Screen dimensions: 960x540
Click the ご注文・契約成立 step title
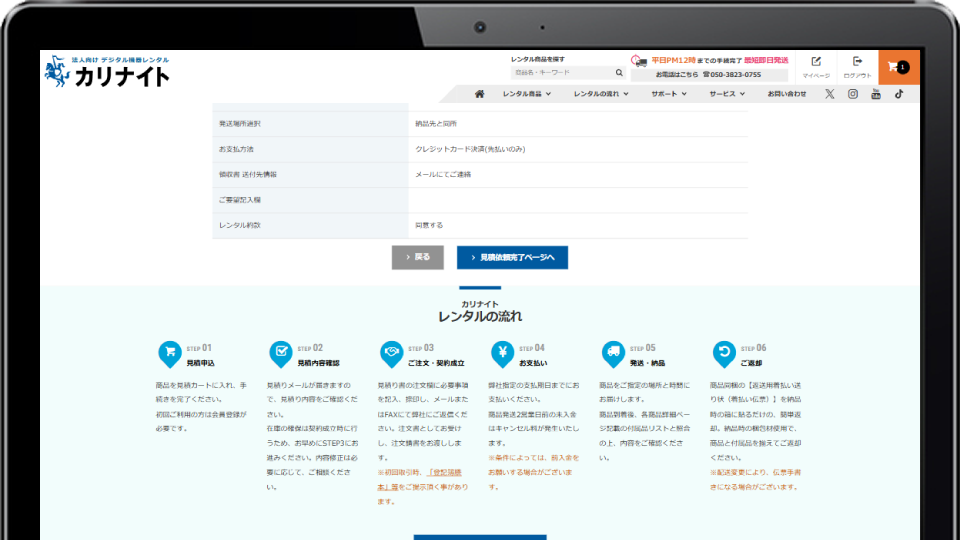pyautogui.click(x=436, y=364)
